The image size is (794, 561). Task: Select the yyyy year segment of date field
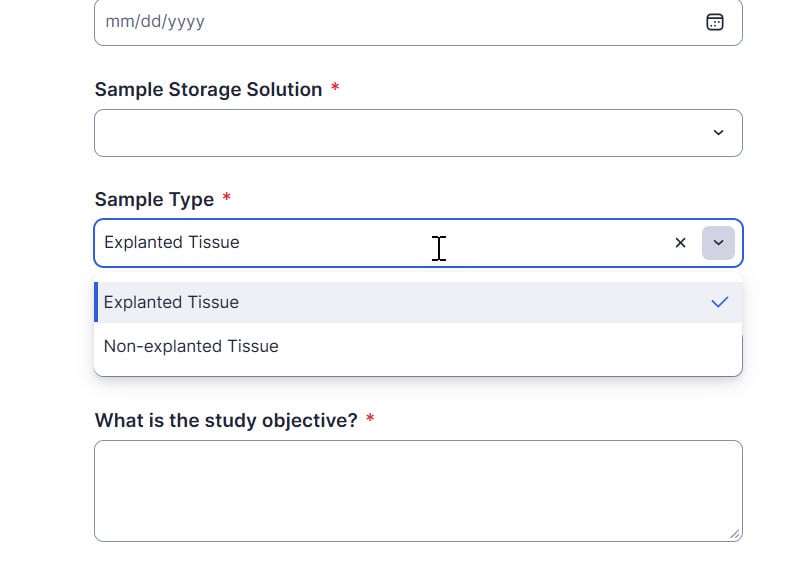[x=186, y=22]
